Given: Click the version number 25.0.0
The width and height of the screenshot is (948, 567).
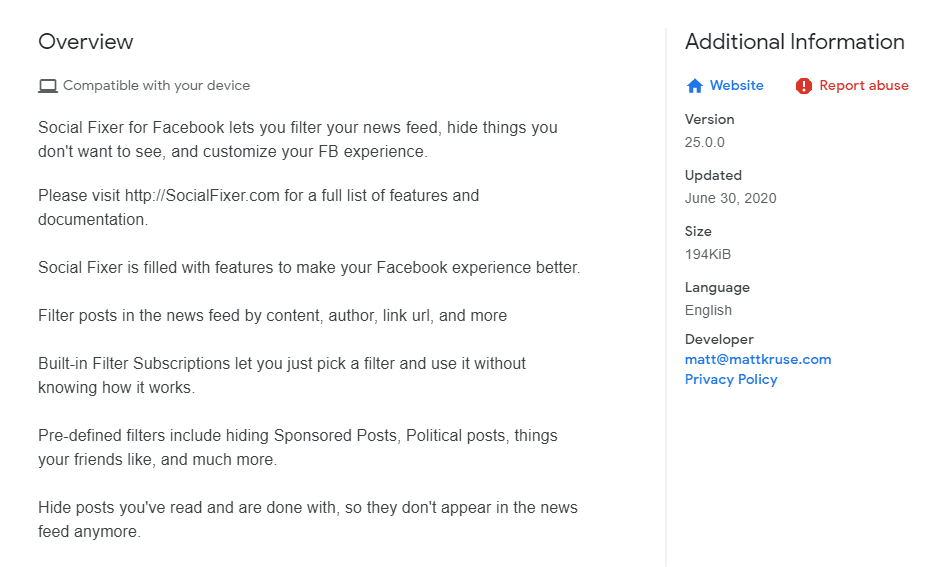Looking at the screenshot, I should (704, 142).
